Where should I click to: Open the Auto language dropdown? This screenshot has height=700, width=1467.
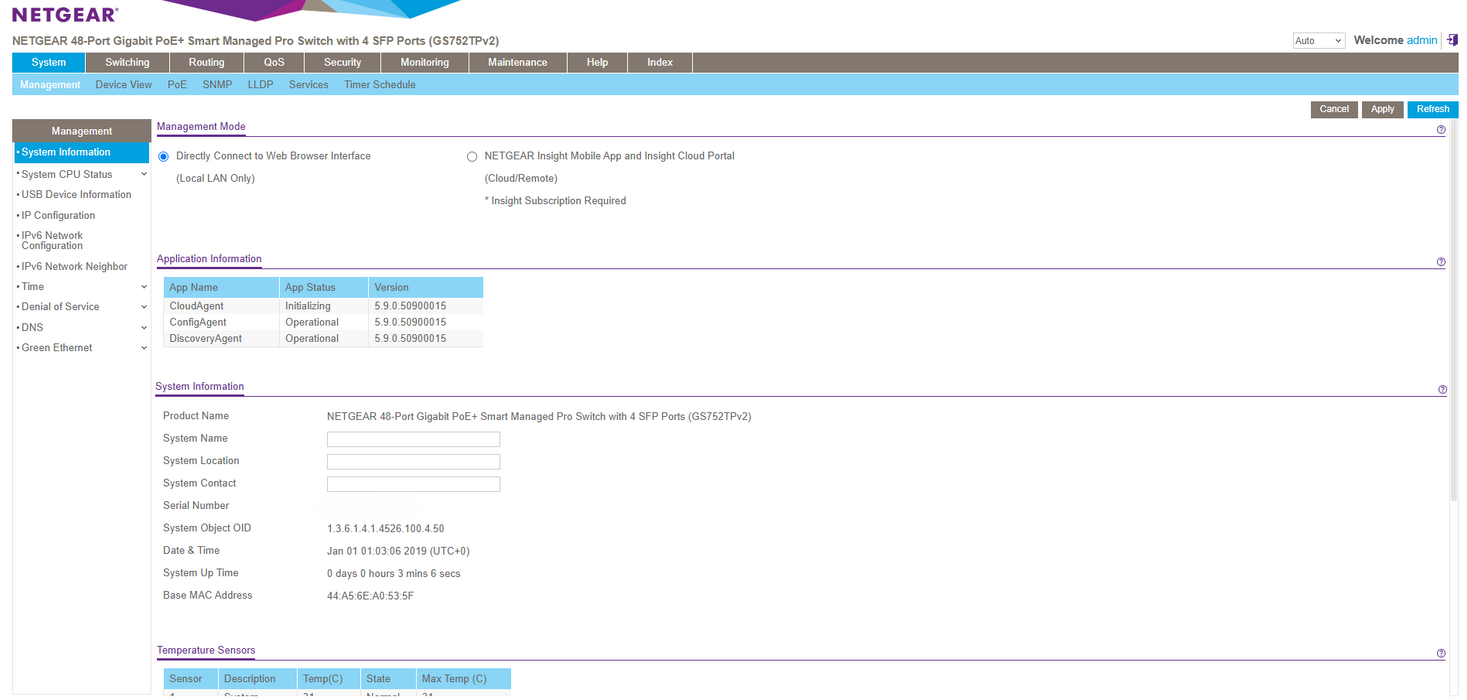point(1318,41)
